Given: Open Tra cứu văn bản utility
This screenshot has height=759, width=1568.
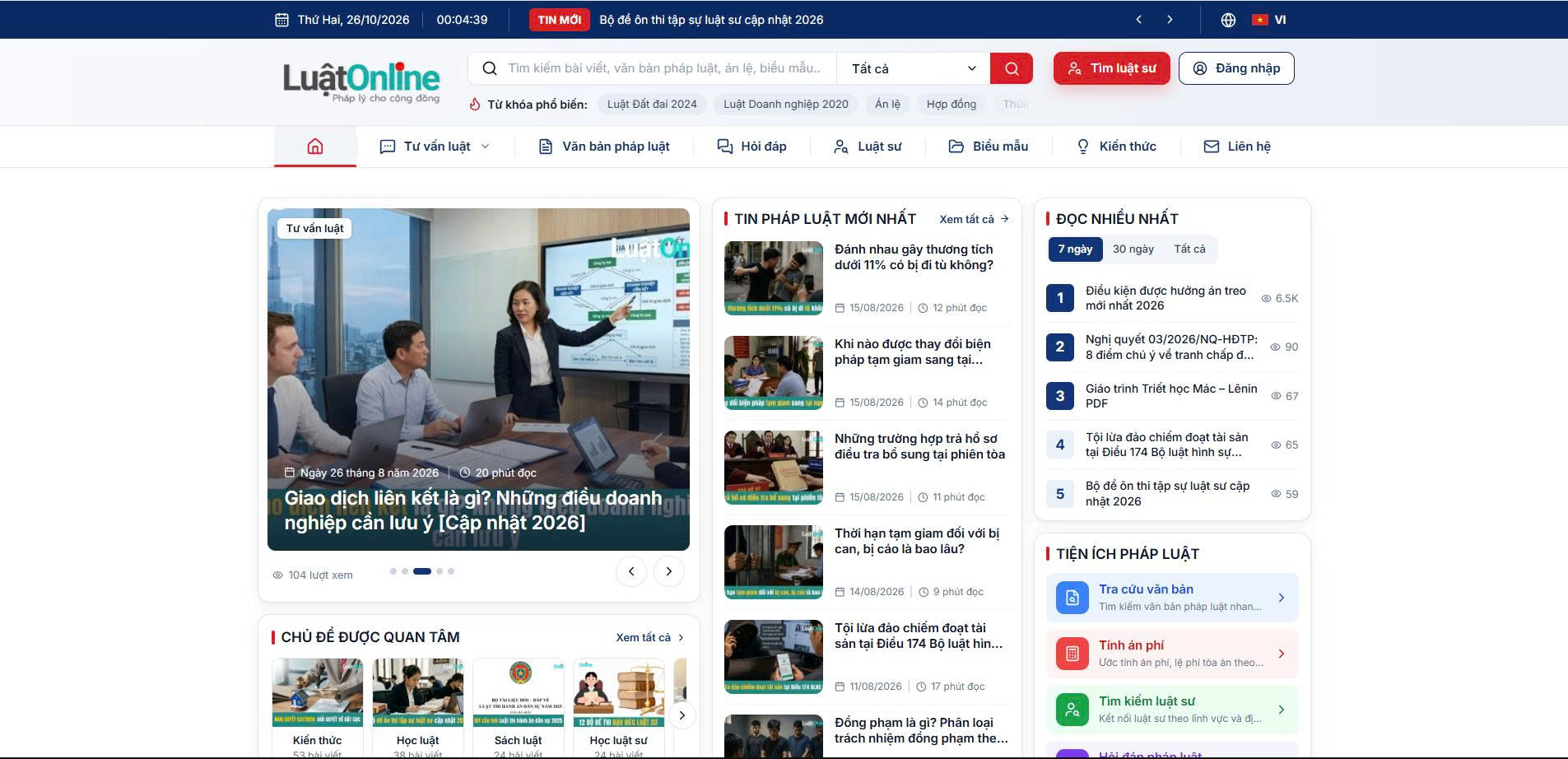Looking at the screenshot, I should [1172, 598].
